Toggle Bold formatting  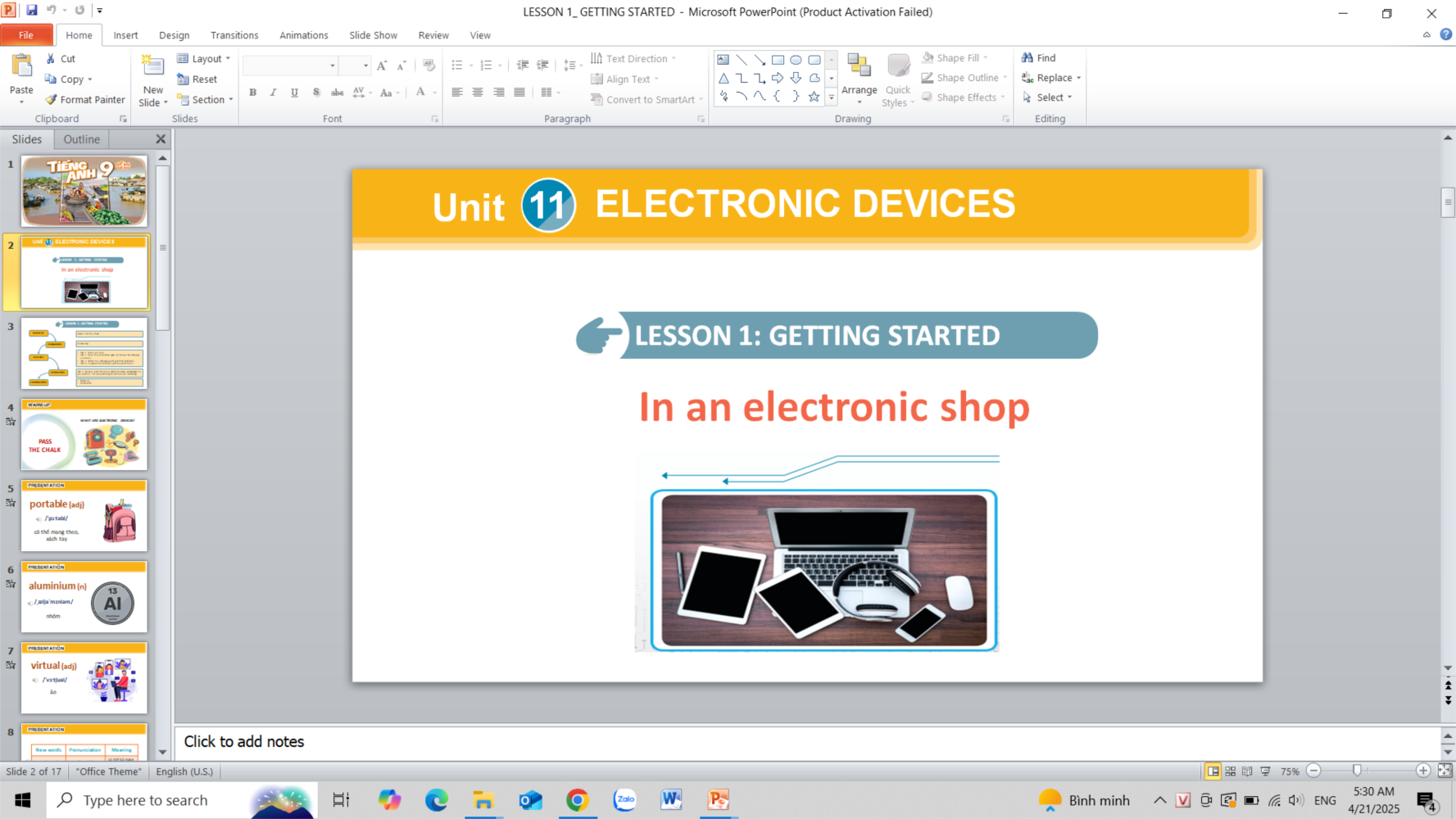pos(253,93)
